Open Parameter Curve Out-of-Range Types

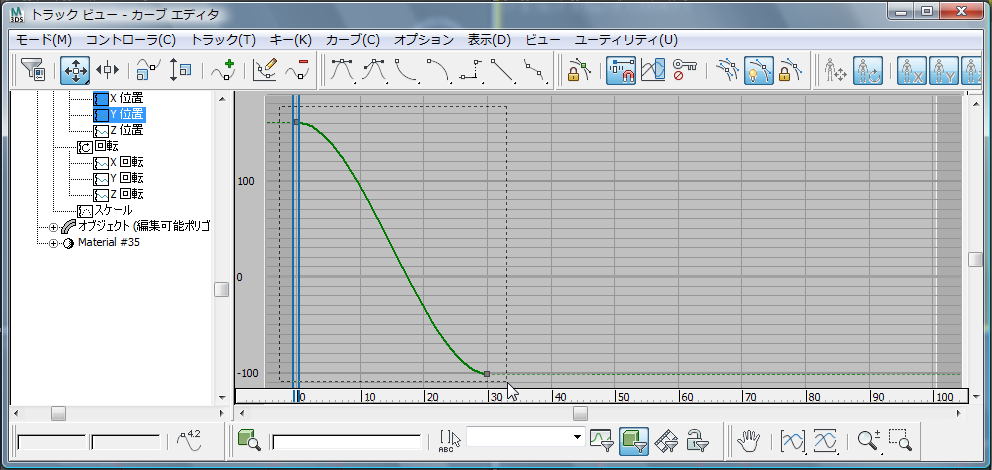point(652,70)
